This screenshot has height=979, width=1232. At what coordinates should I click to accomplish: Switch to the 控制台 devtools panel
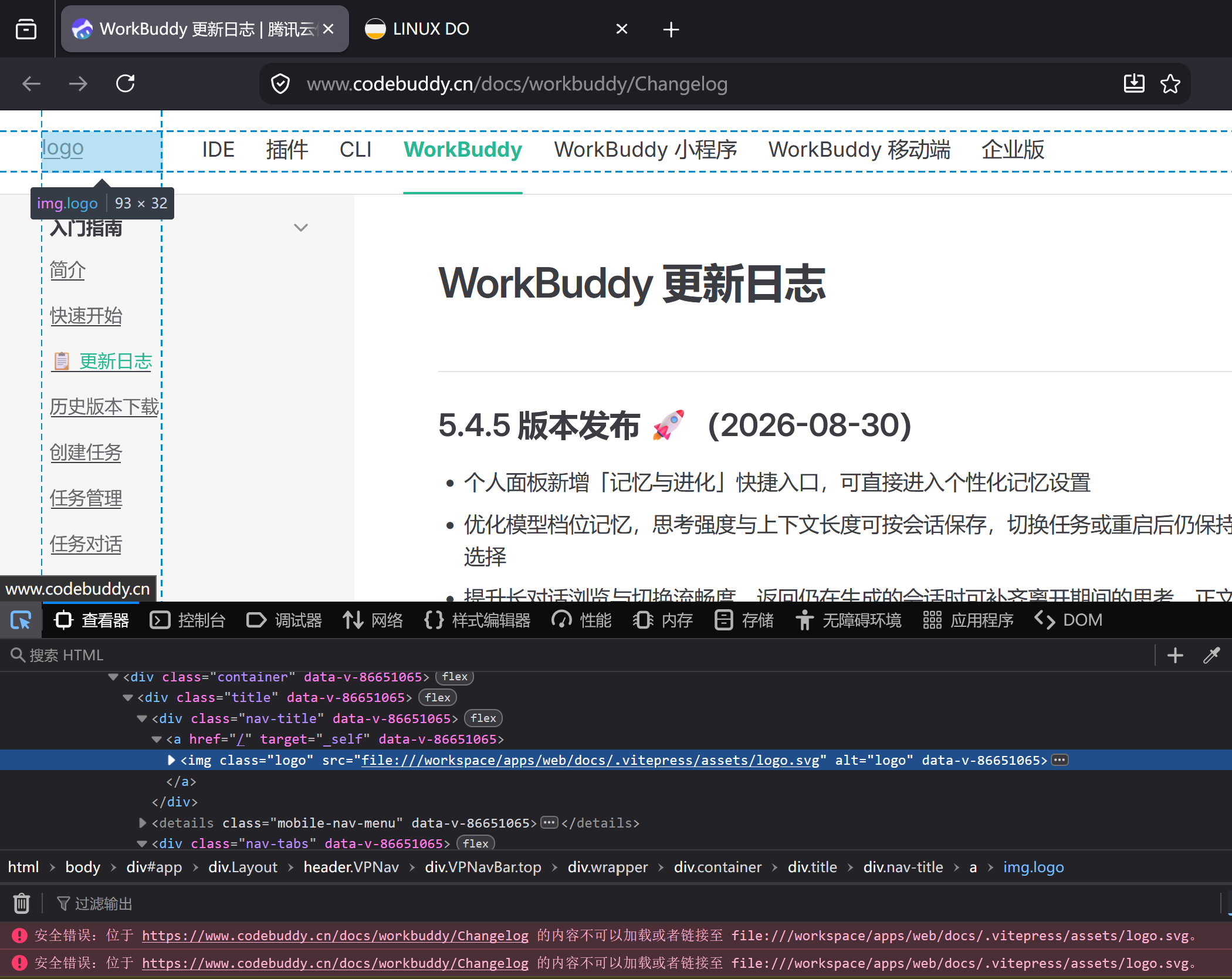[x=187, y=620]
